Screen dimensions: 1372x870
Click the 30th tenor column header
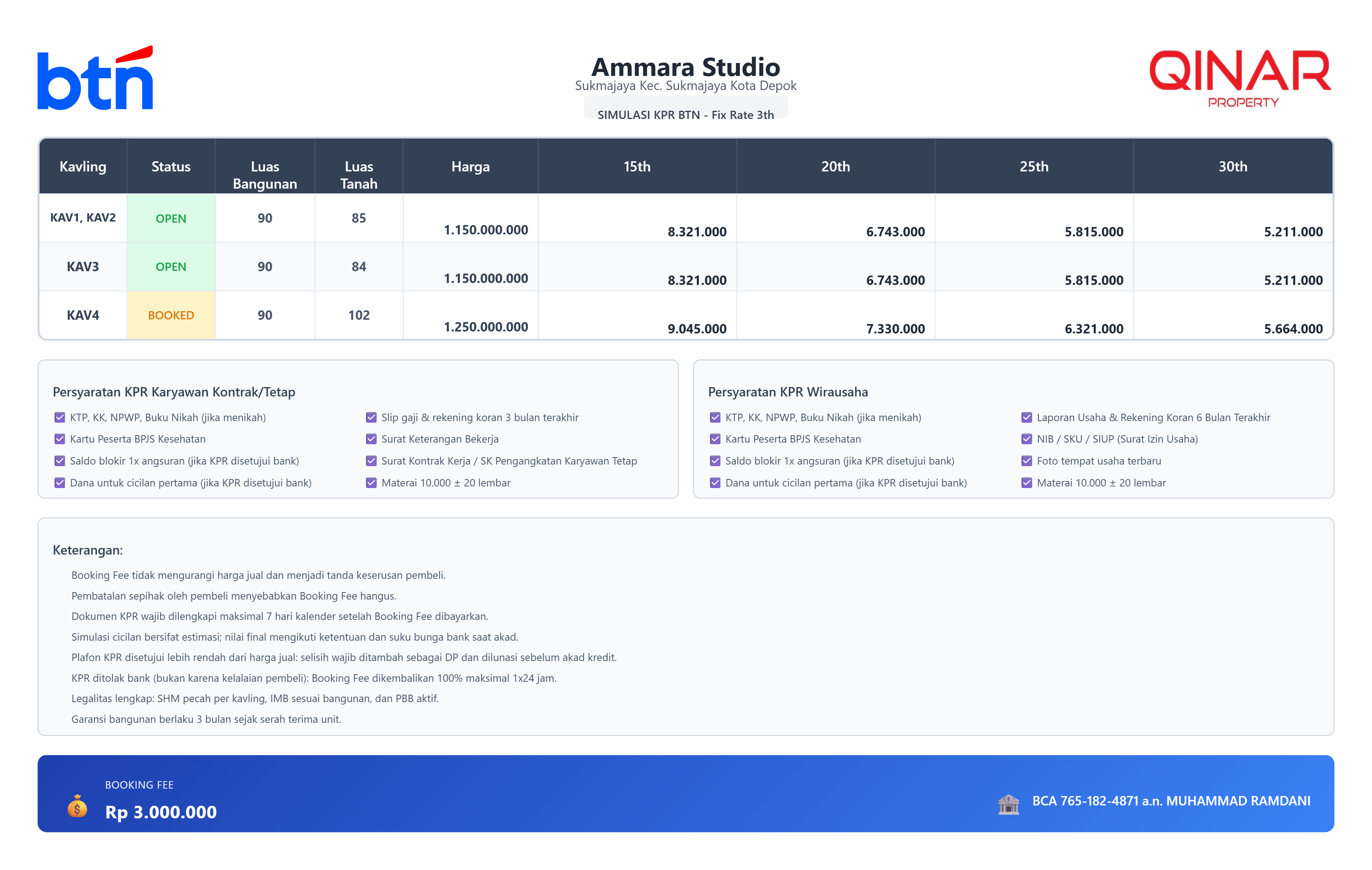[1232, 166]
